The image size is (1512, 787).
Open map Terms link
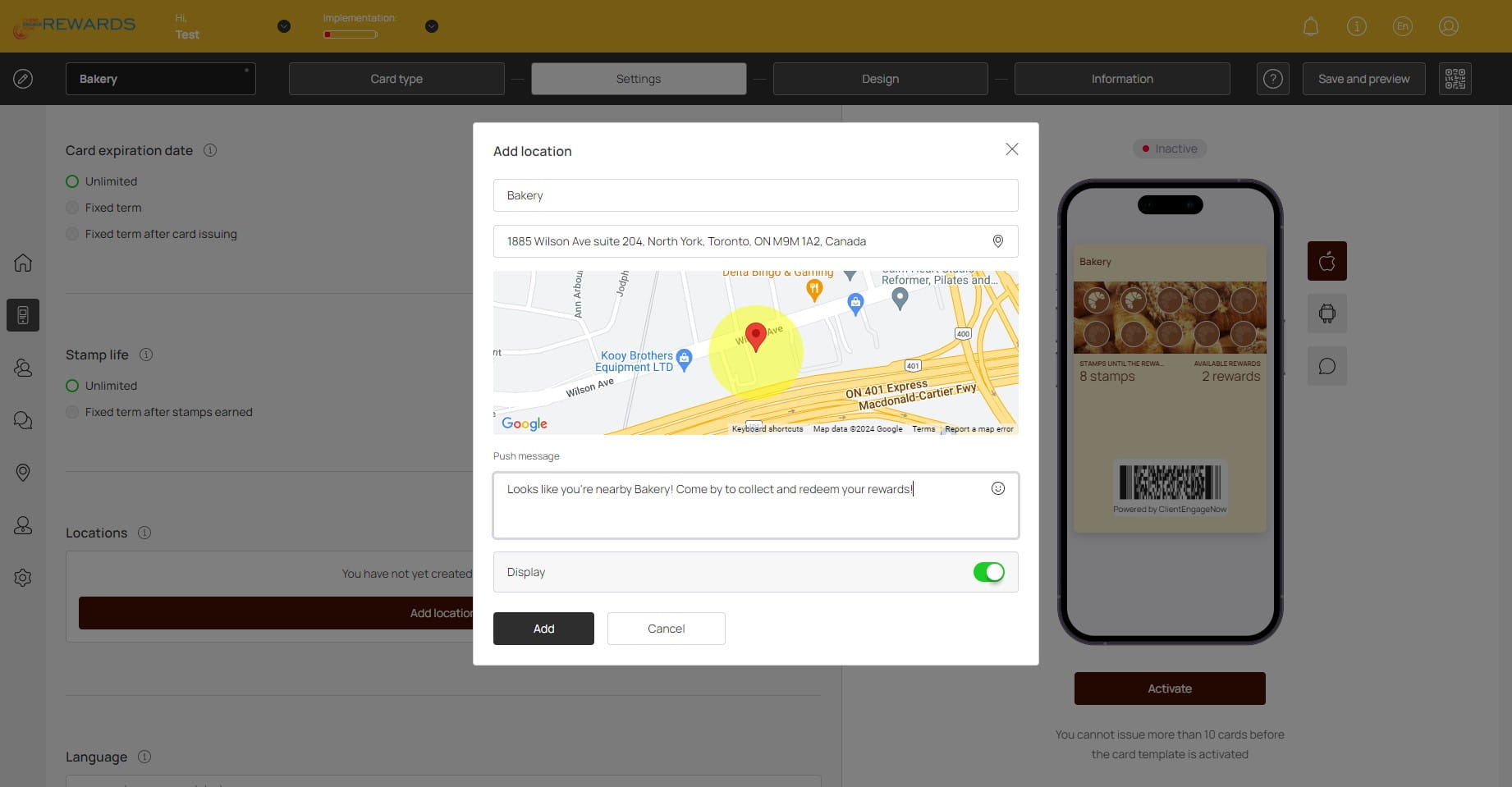[923, 429]
